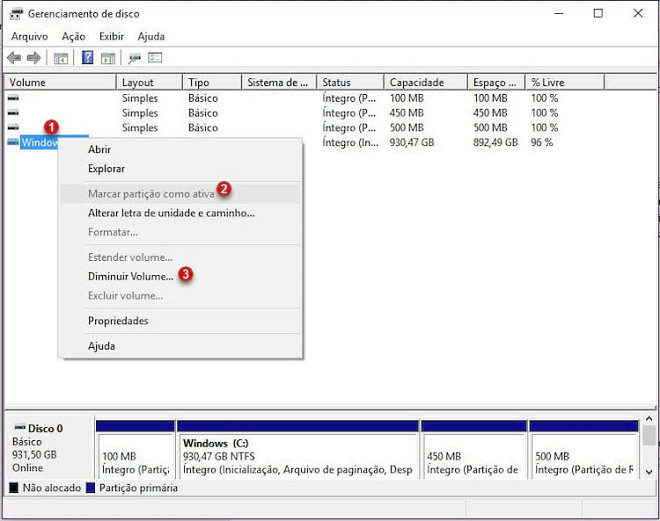Click the Forward arrow toolbar icon
660x521 pixels.
click(x=34, y=58)
